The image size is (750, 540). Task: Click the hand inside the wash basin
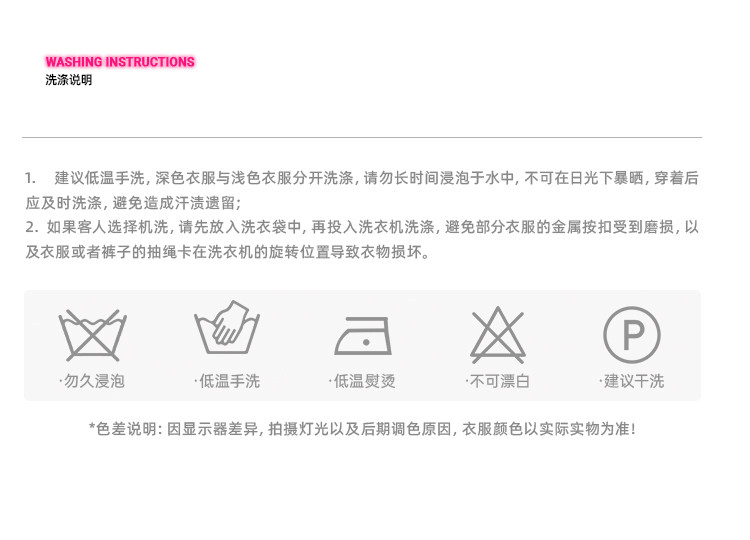pyautogui.click(x=231, y=323)
